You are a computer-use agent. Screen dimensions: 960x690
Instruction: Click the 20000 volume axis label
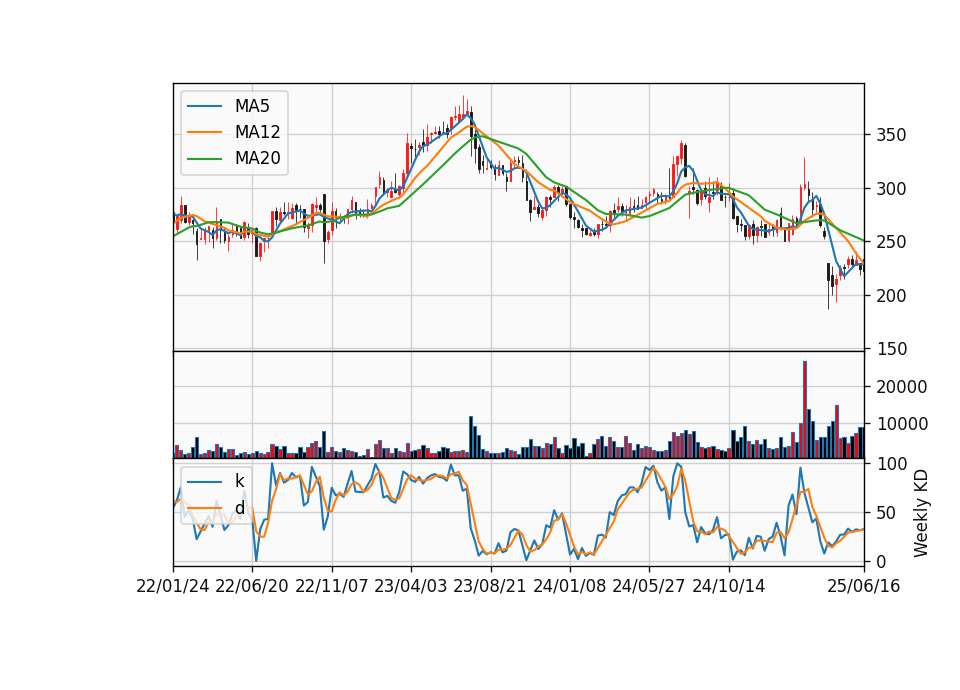(901, 387)
